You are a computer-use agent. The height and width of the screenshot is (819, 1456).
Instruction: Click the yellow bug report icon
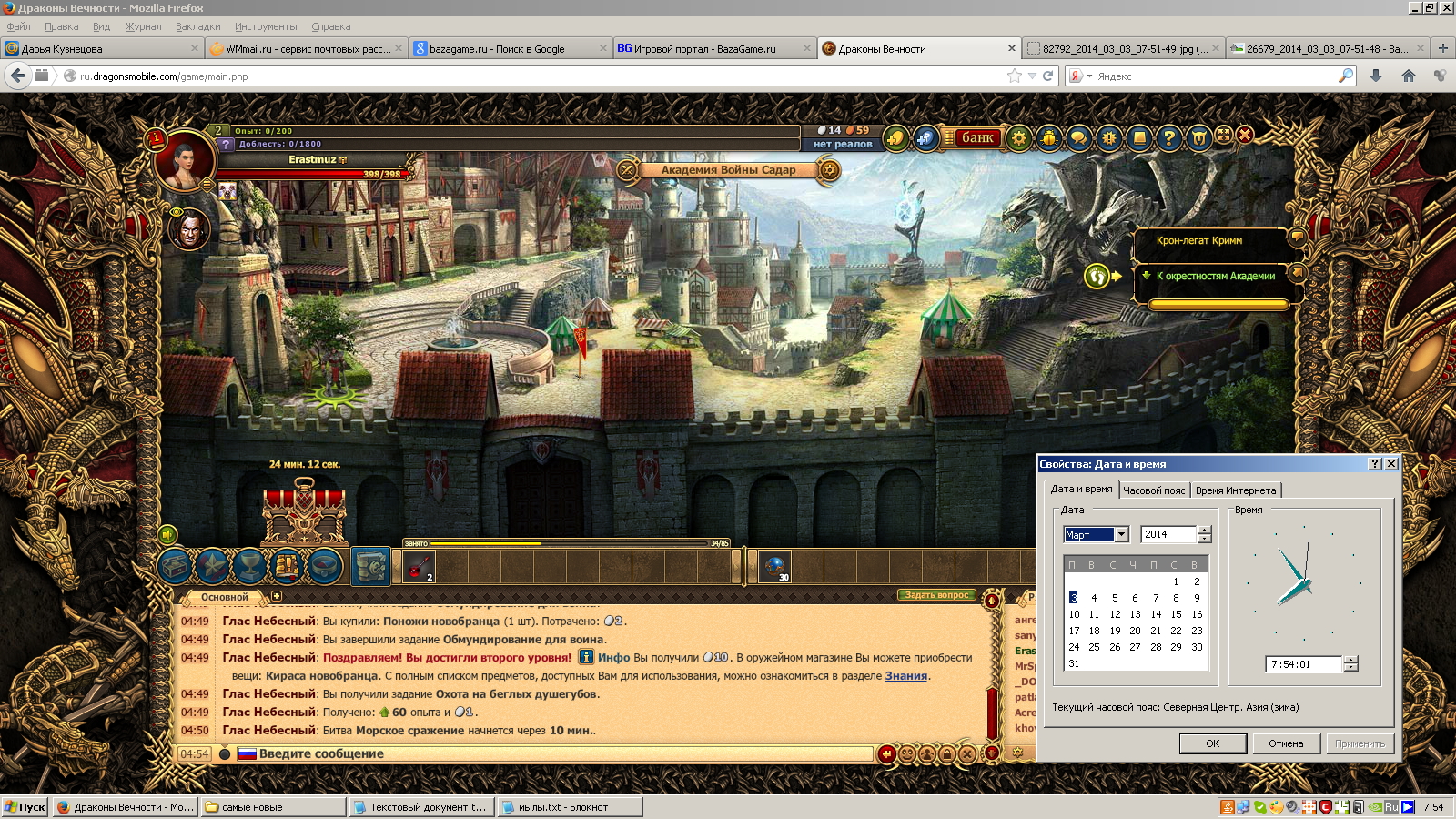pyautogui.click(x=1049, y=138)
